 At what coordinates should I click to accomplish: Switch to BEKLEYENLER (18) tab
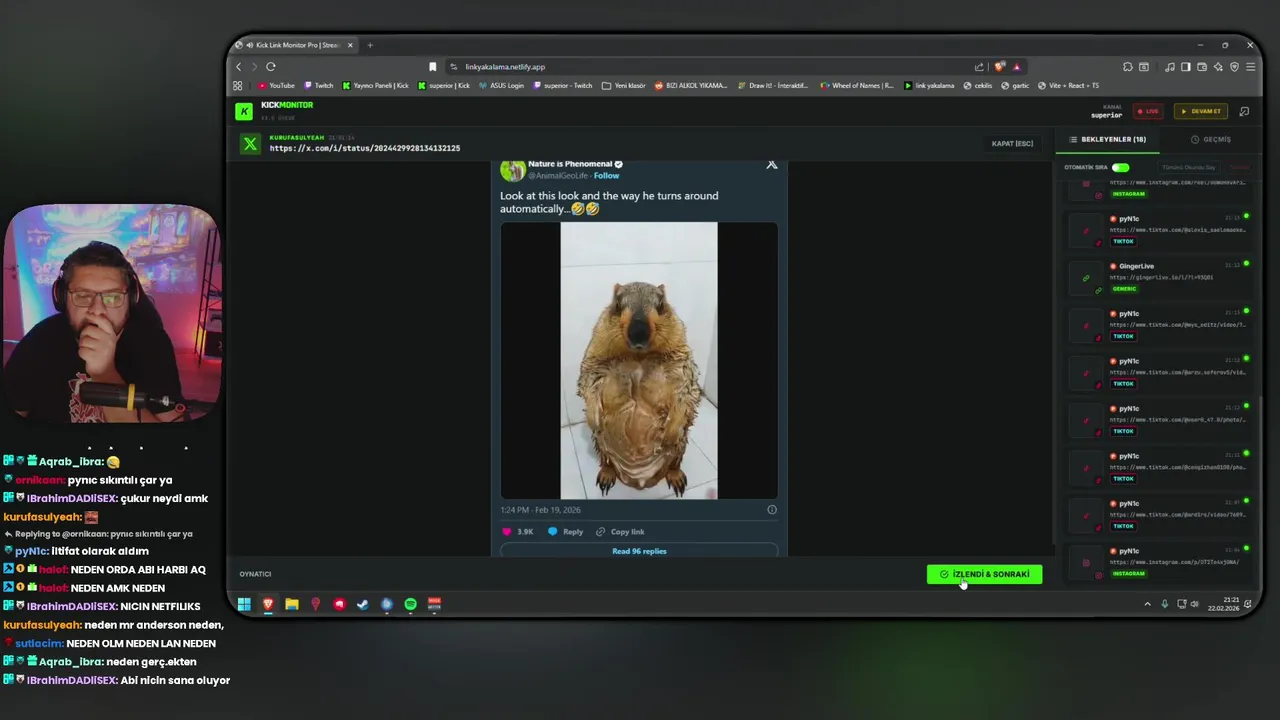[x=1108, y=140]
